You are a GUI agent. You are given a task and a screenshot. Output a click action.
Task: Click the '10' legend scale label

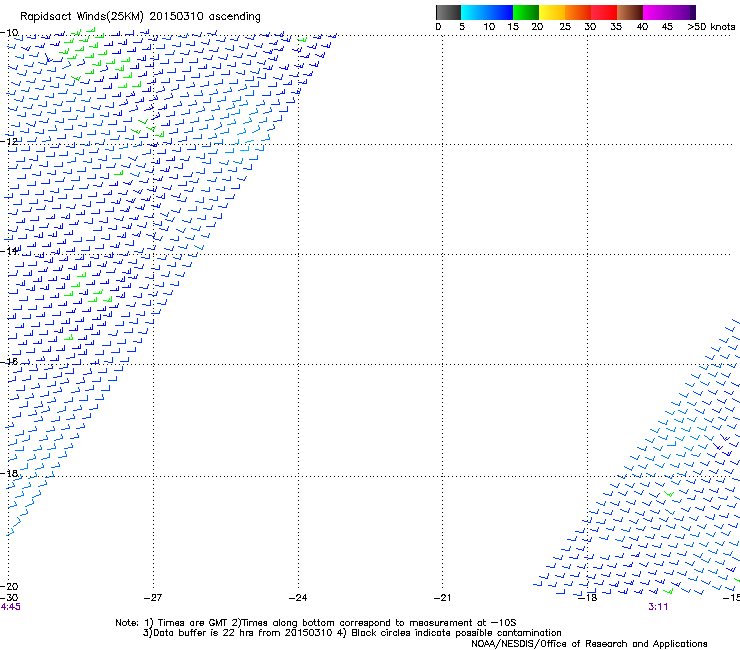(x=489, y=27)
